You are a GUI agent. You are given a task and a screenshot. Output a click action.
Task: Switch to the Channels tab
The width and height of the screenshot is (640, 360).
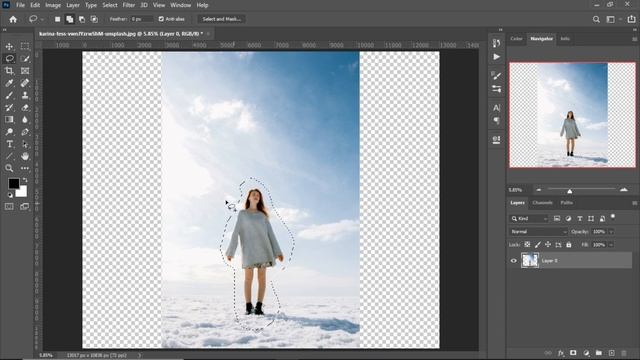[x=542, y=203]
